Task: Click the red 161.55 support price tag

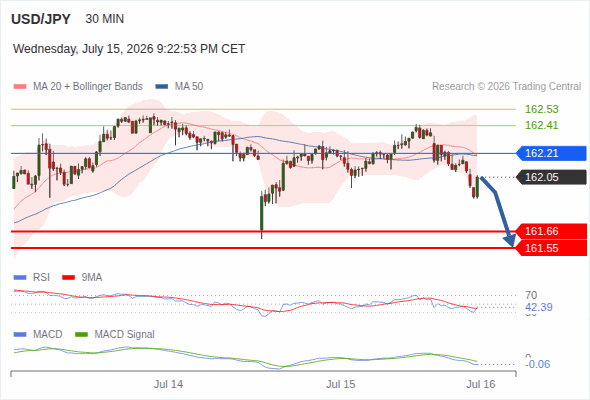Action: (x=551, y=248)
